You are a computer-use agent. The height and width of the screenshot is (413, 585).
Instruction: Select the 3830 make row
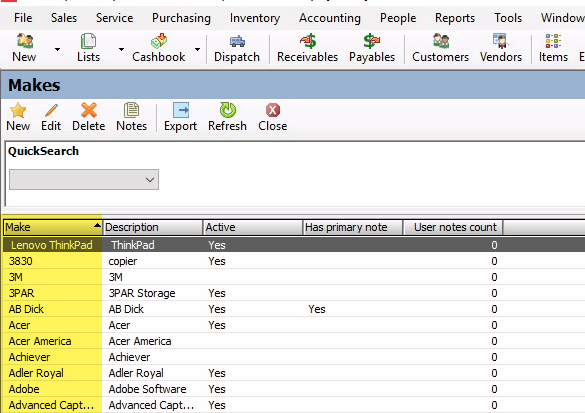pos(294,261)
